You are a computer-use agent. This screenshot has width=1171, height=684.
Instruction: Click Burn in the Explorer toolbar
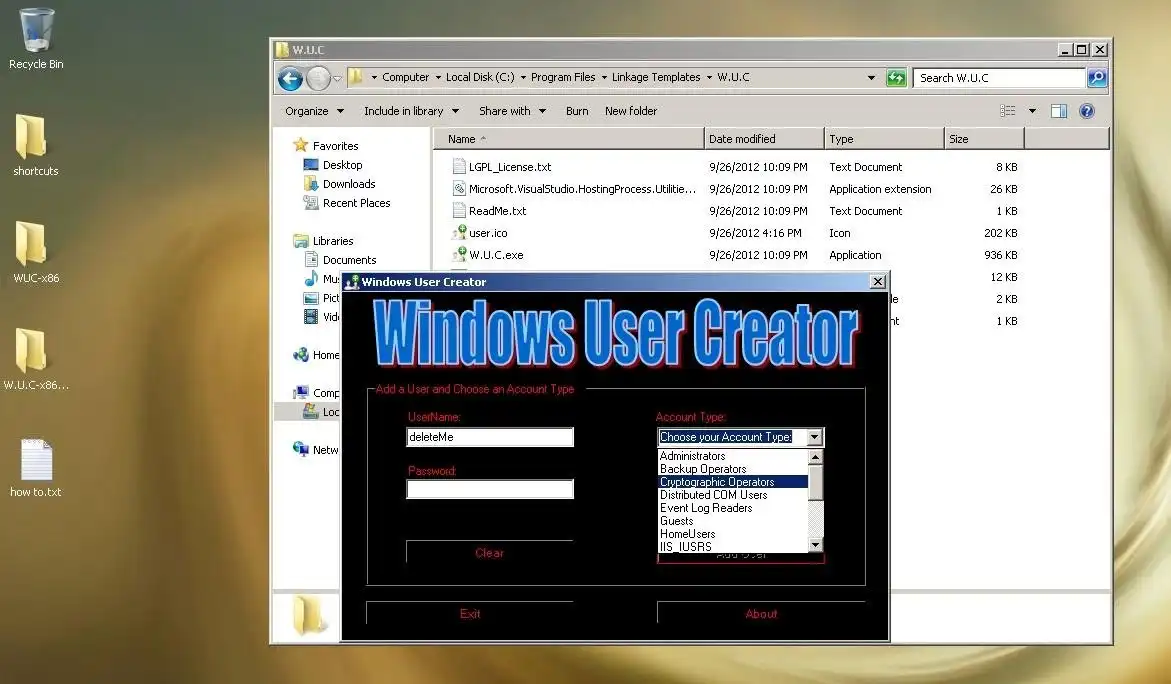(577, 111)
